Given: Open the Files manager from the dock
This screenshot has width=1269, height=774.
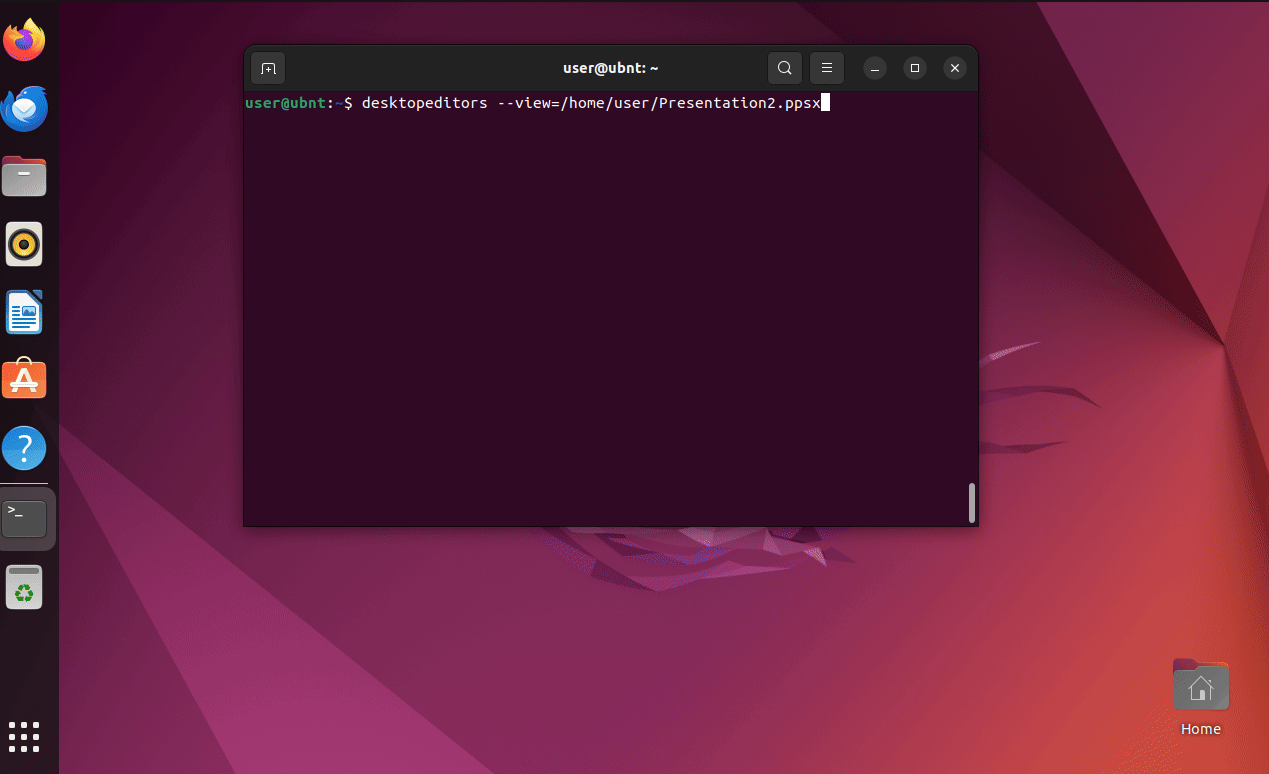Looking at the screenshot, I should (x=24, y=176).
